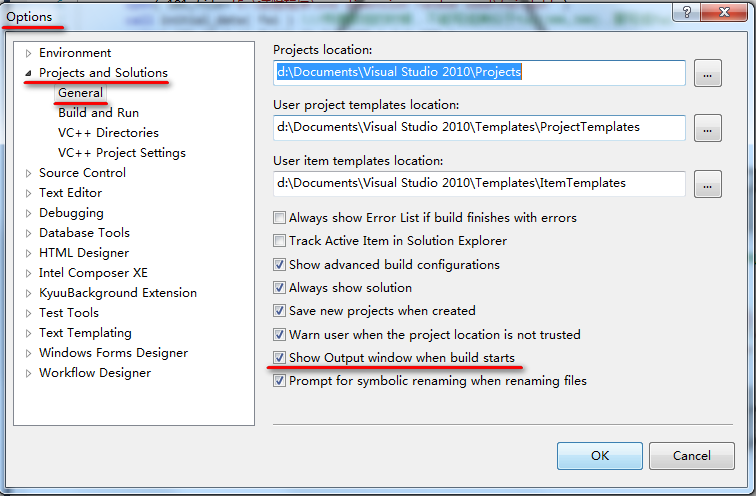Browse for Projects location folder
756x496 pixels.
[708, 73]
